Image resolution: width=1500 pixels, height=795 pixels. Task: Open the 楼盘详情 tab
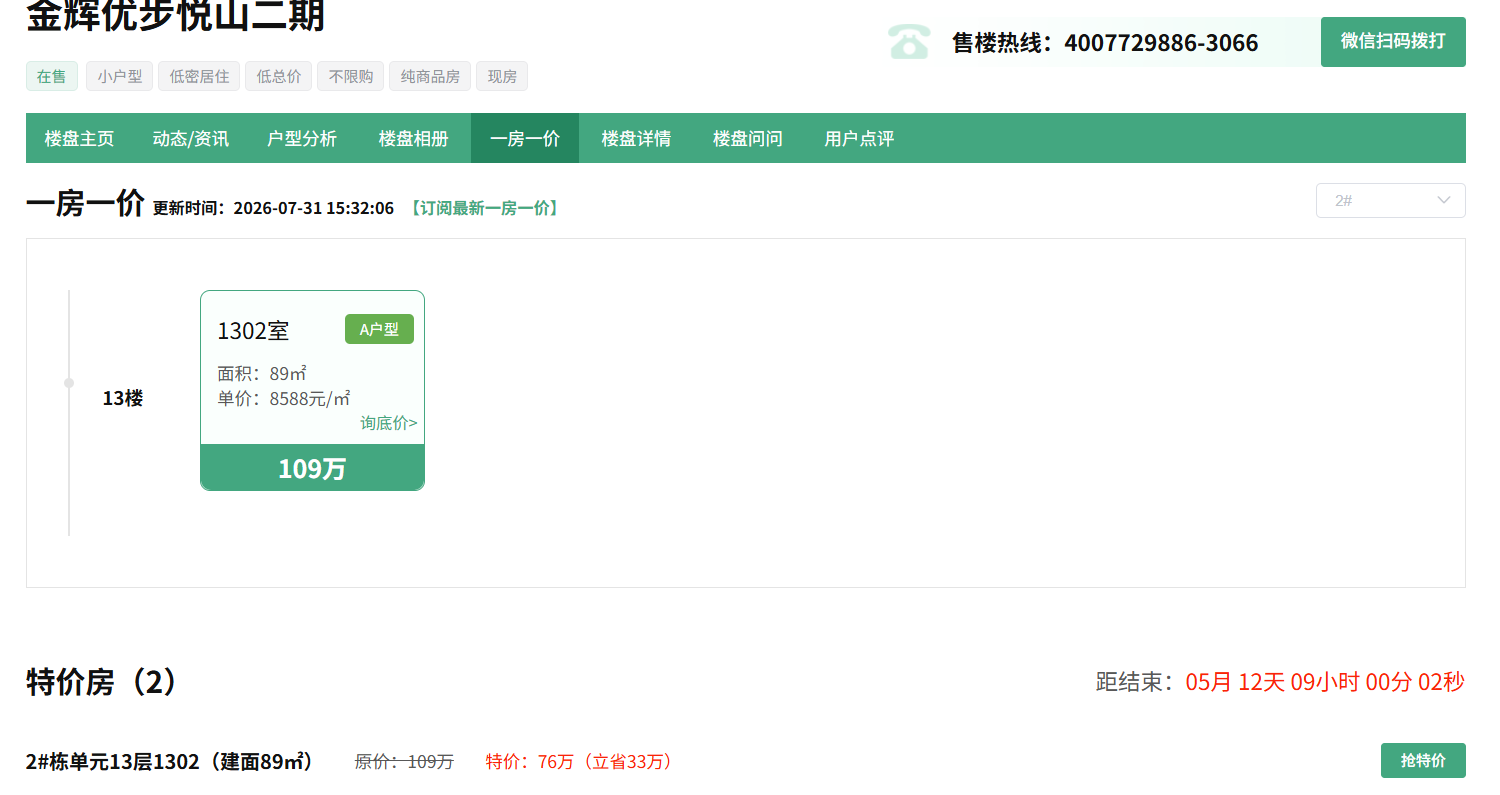click(x=636, y=138)
